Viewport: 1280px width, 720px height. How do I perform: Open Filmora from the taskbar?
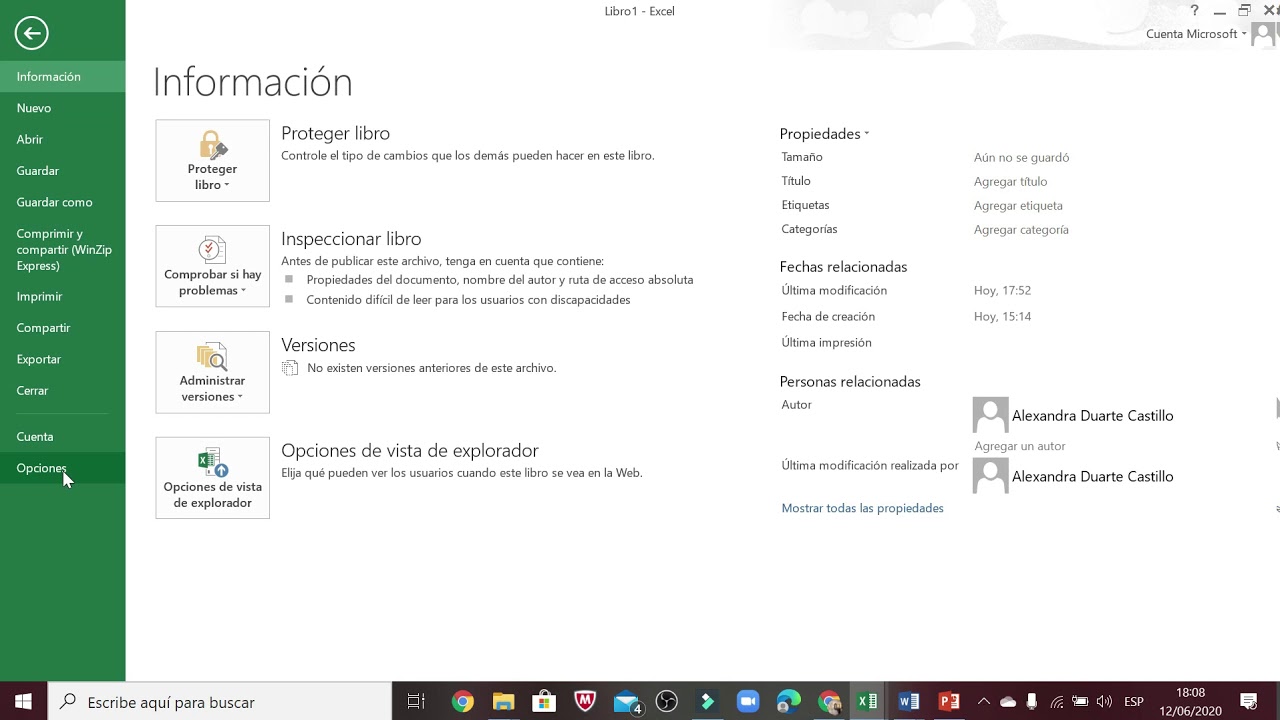(x=708, y=702)
